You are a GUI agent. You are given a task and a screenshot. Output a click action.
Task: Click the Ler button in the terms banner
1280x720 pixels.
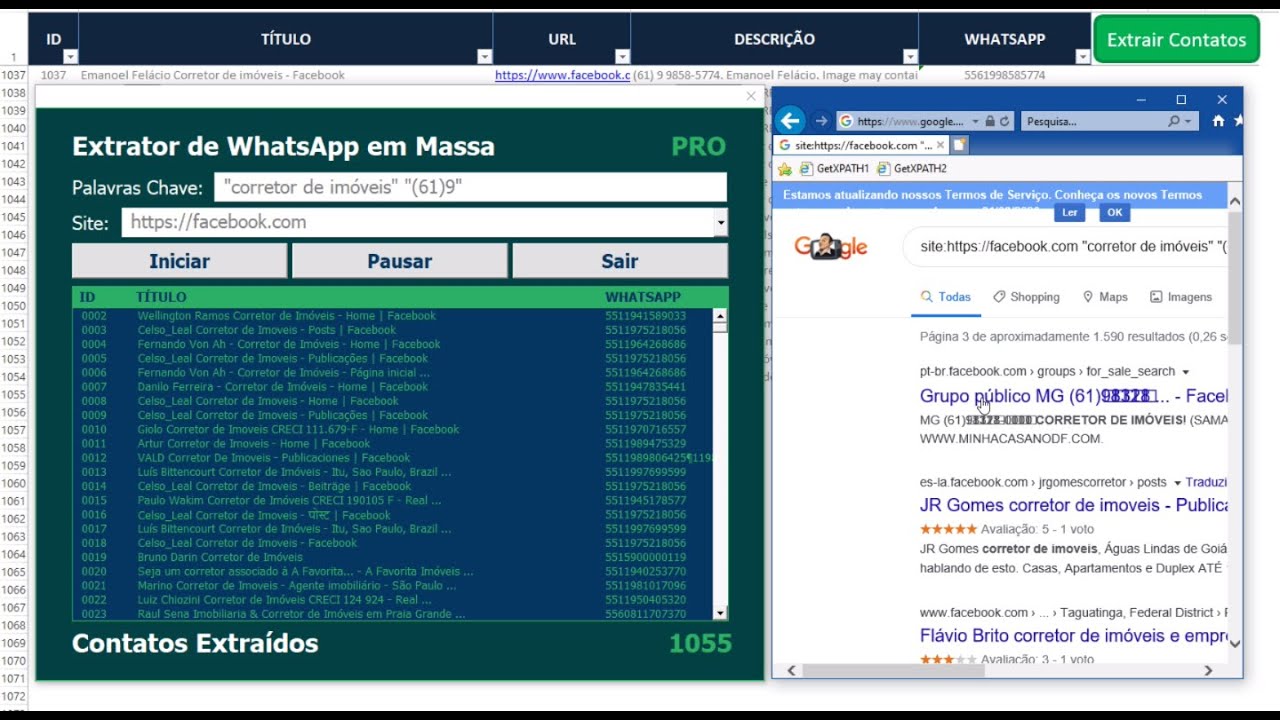(1069, 212)
